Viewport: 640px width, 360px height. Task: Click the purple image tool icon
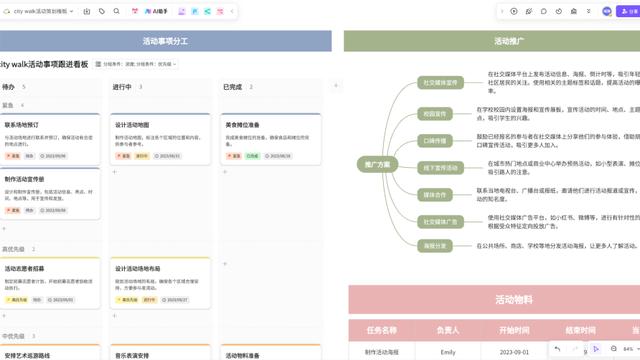tap(182, 11)
